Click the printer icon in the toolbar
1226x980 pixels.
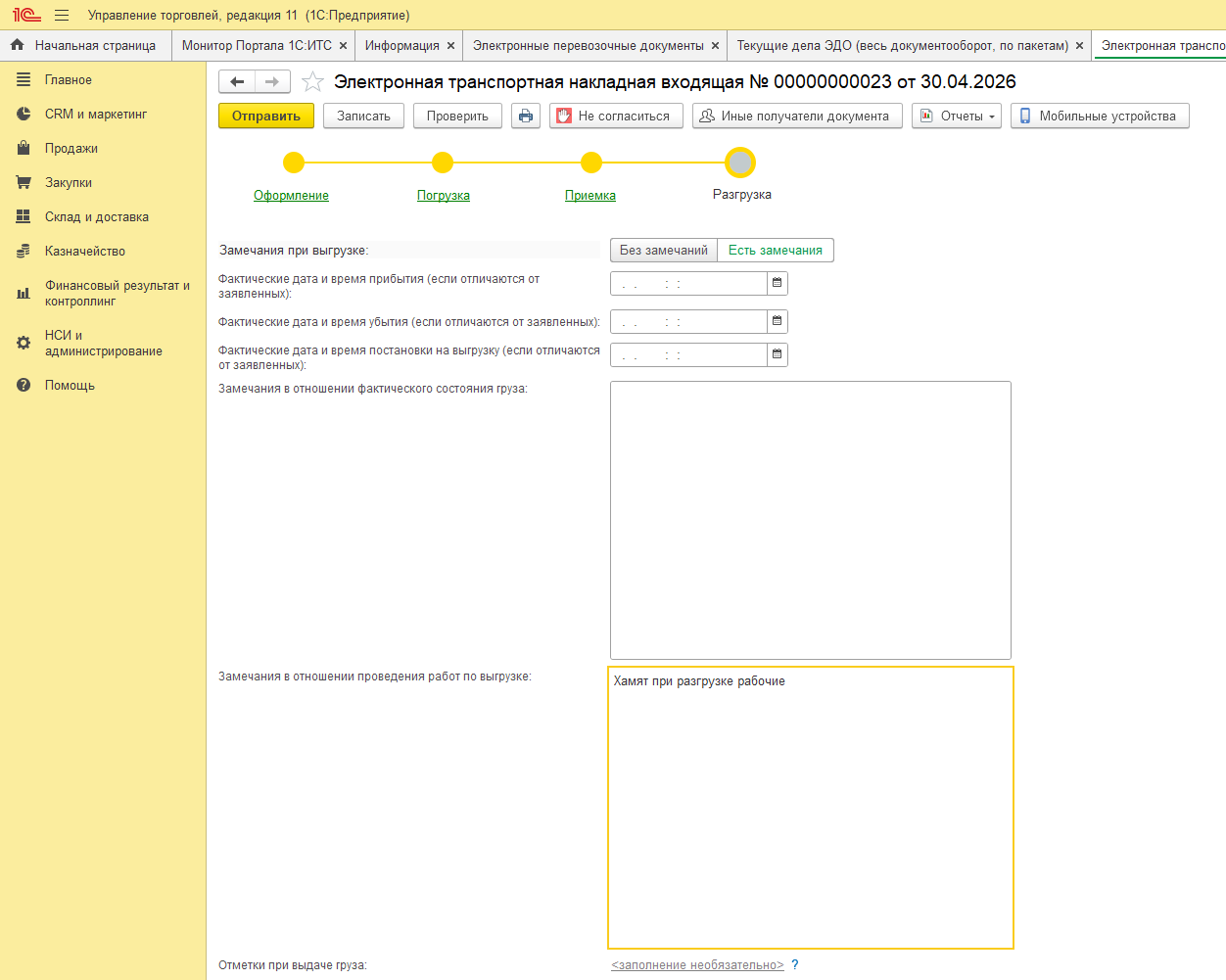click(x=526, y=116)
